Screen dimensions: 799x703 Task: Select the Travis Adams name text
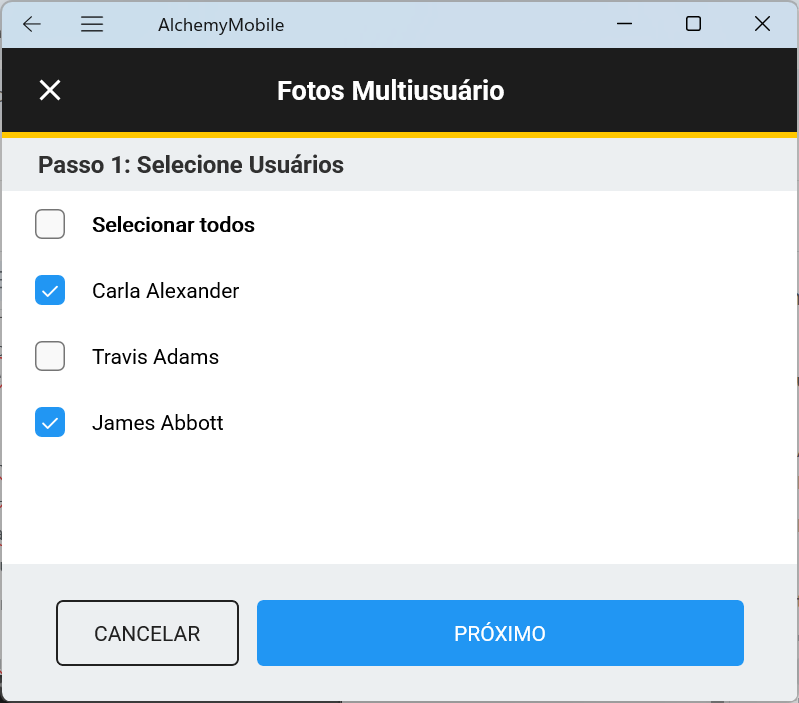coord(155,357)
